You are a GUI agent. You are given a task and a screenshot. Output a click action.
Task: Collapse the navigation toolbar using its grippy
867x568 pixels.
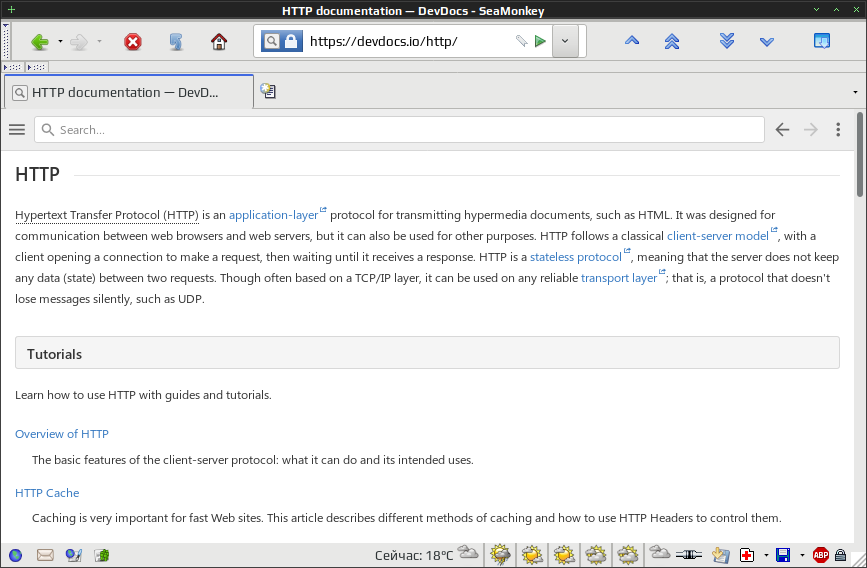pyautogui.click(x=6, y=41)
